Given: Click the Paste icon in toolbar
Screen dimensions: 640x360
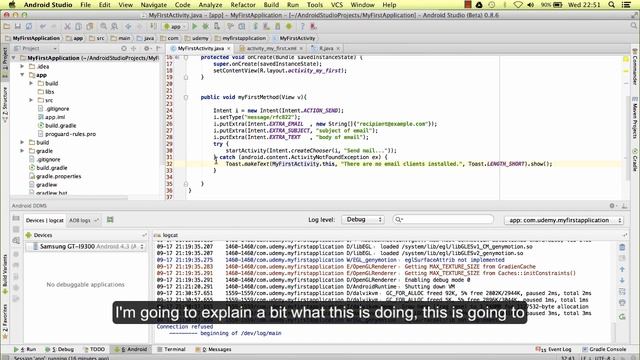Looking at the screenshot, I should pyautogui.click(x=89, y=27).
